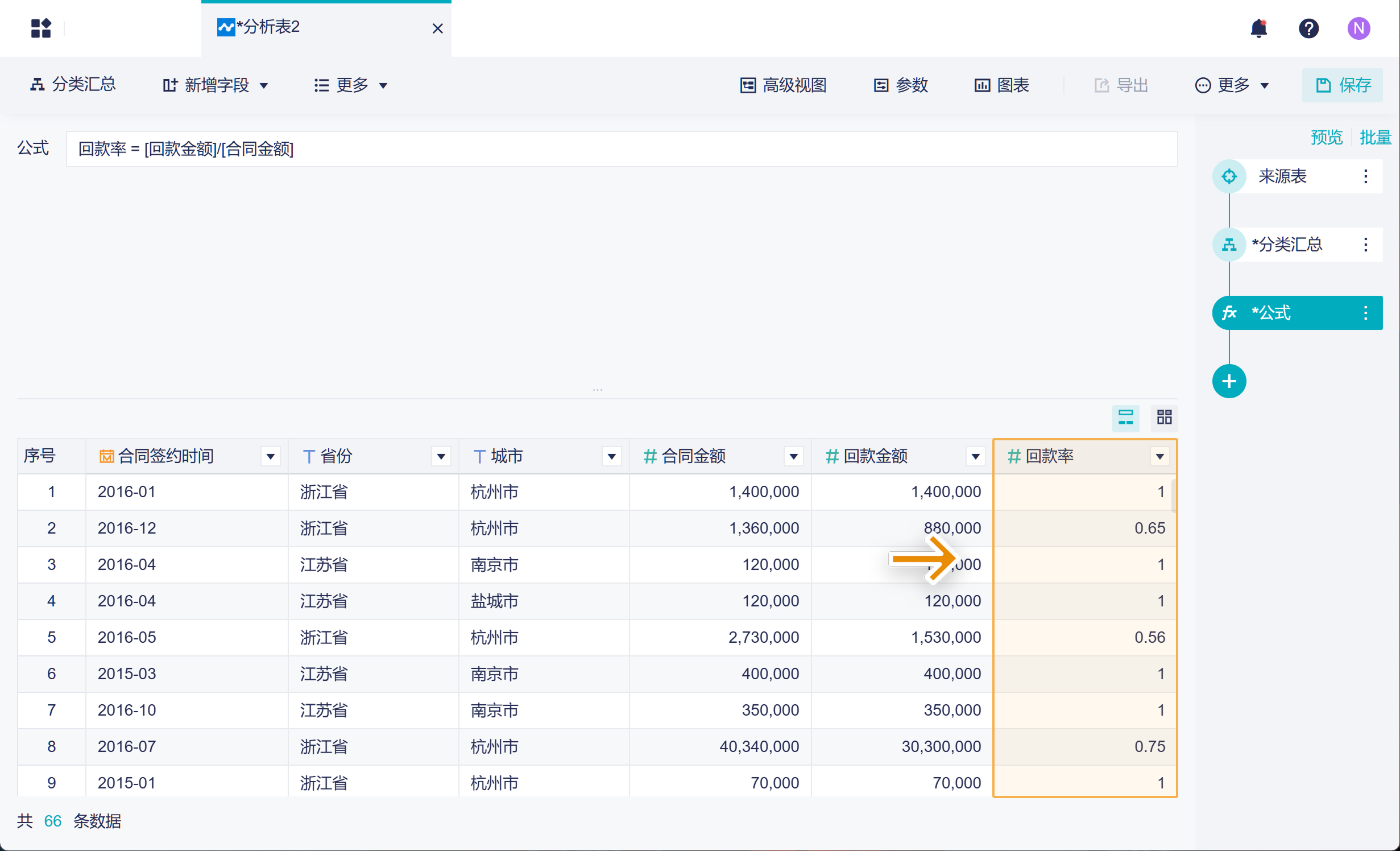The image size is (1400, 851).
Task: Click the plus add step button
Action: [1229, 381]
